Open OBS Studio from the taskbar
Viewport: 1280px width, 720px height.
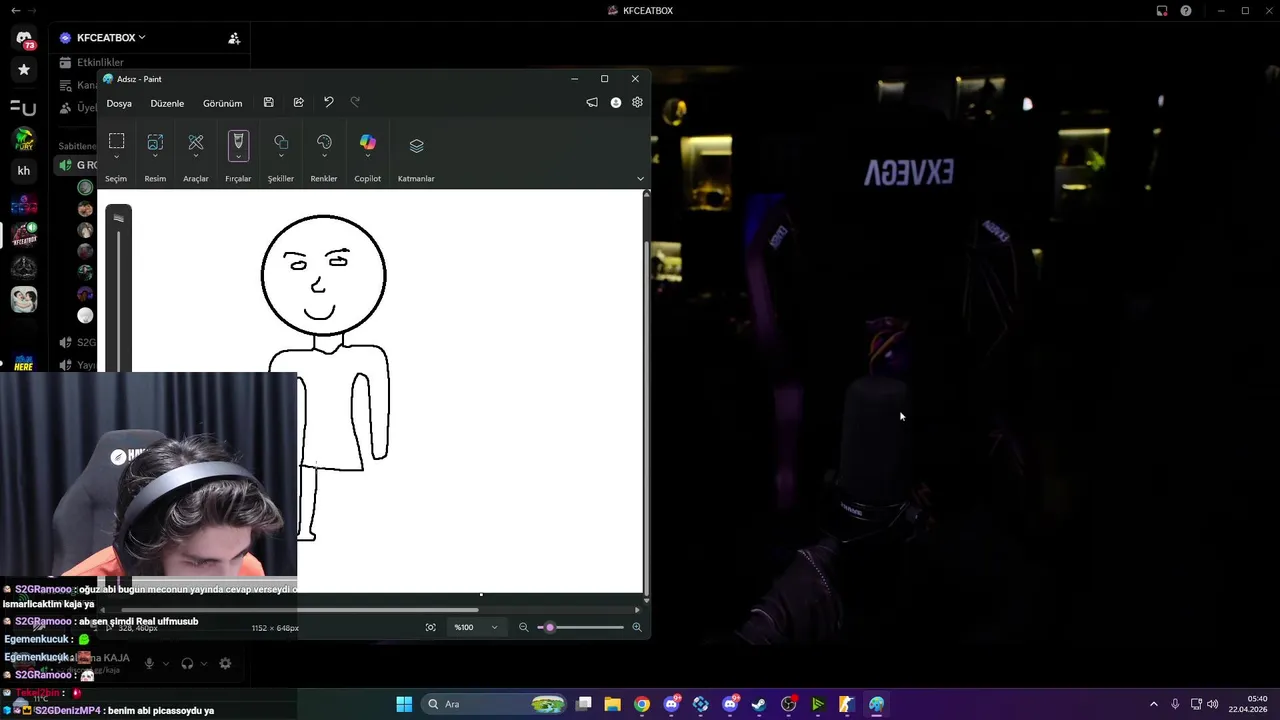click(x=789, y=704)
